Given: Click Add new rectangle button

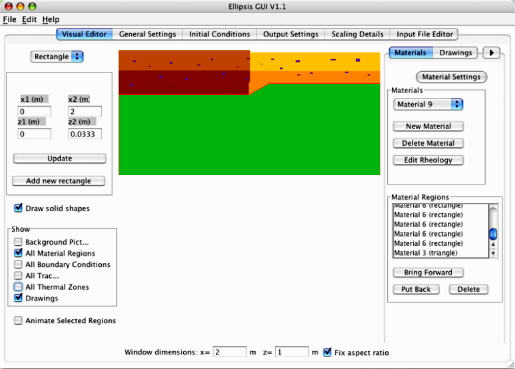Looking at the screenshot, I should (x=59, y=181).
